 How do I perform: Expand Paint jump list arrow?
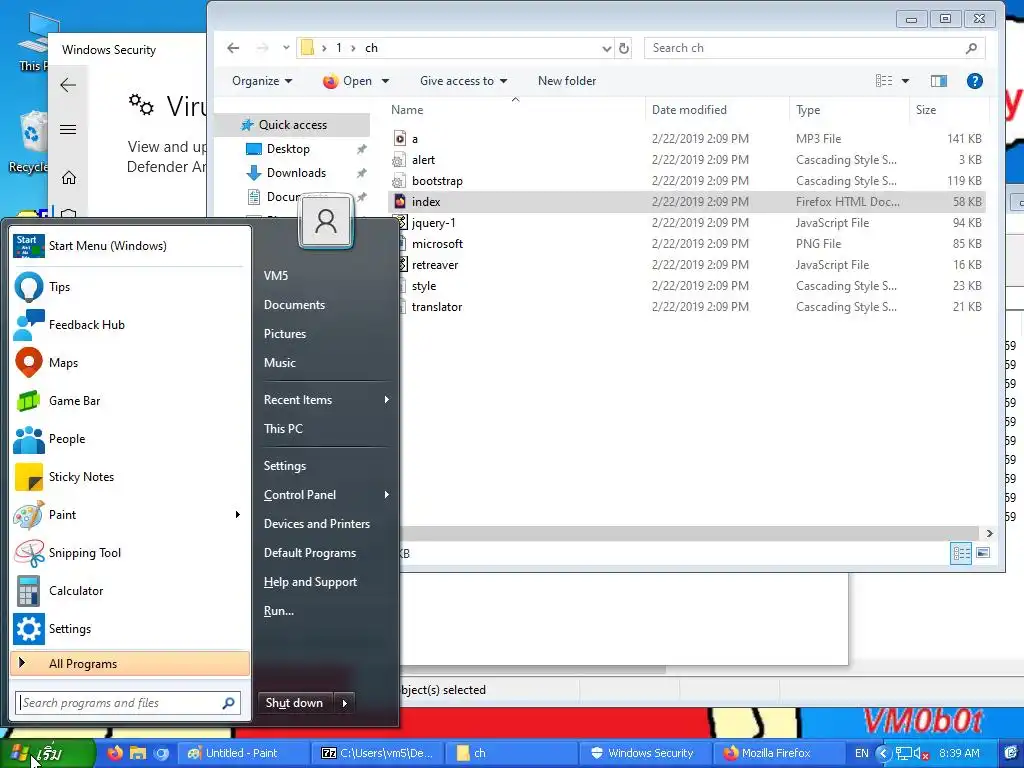coord(238,515)
